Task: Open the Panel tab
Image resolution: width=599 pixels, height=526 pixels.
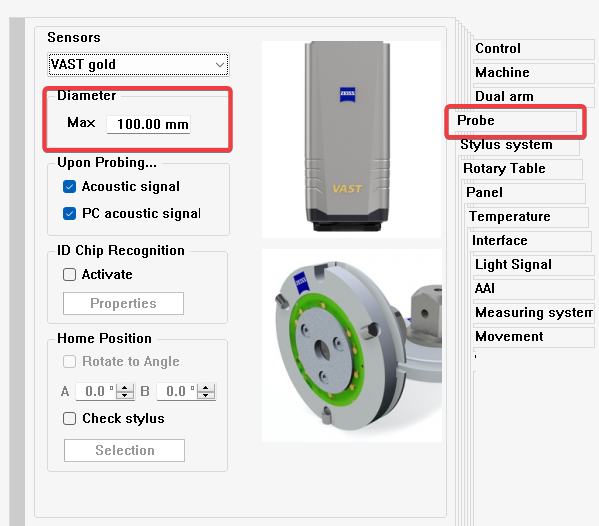Action: pos(526,193)
